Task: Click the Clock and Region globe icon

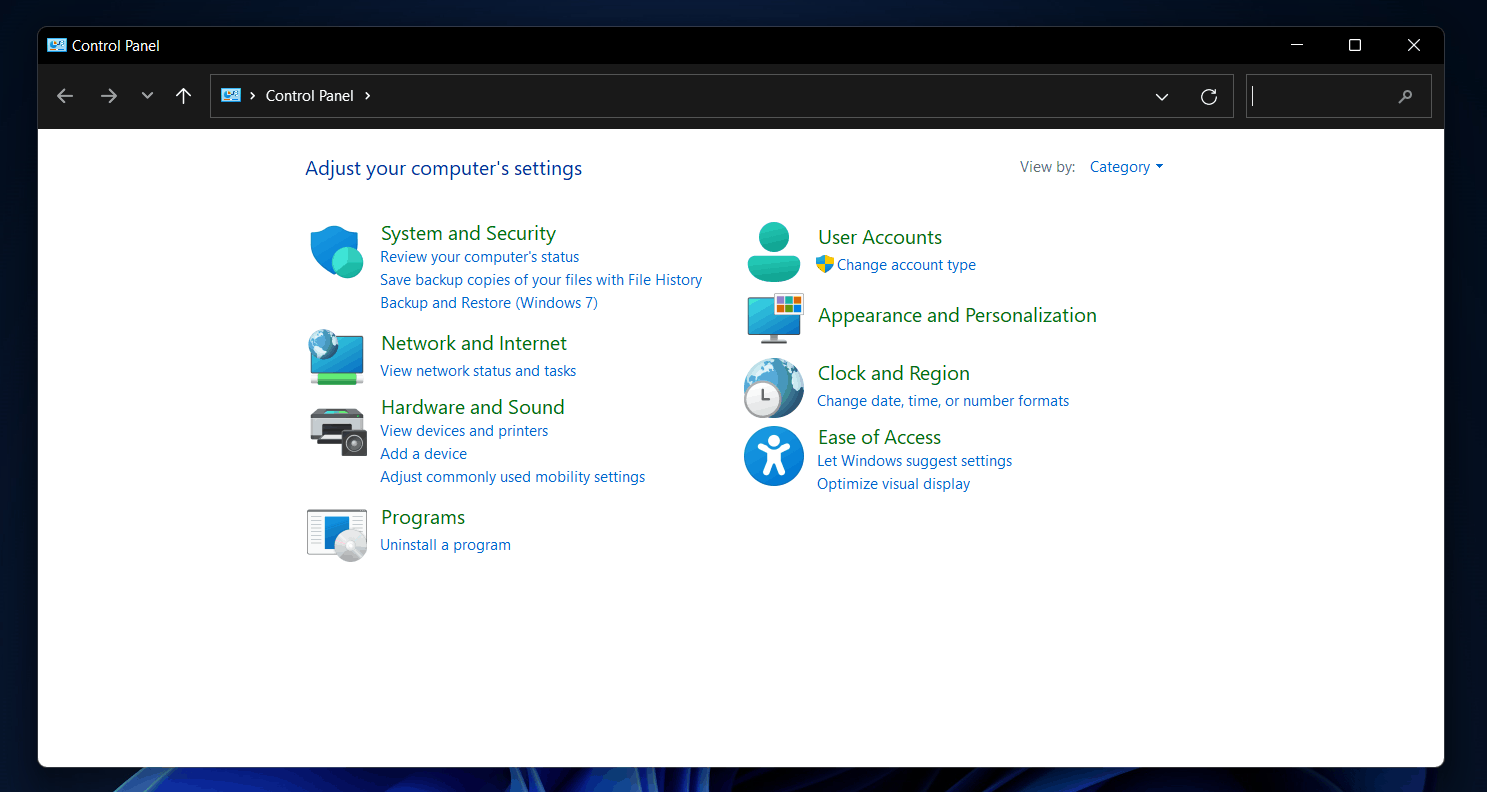Action: tap(773, 388)
